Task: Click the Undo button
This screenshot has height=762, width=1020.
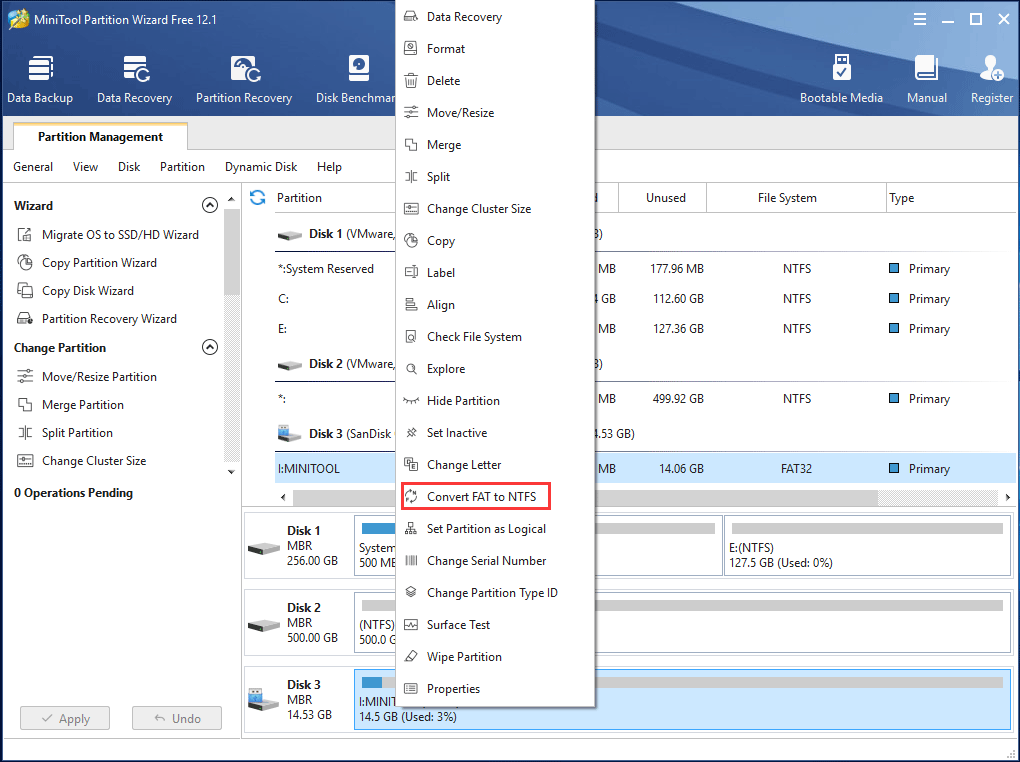Action: (177, 718)
